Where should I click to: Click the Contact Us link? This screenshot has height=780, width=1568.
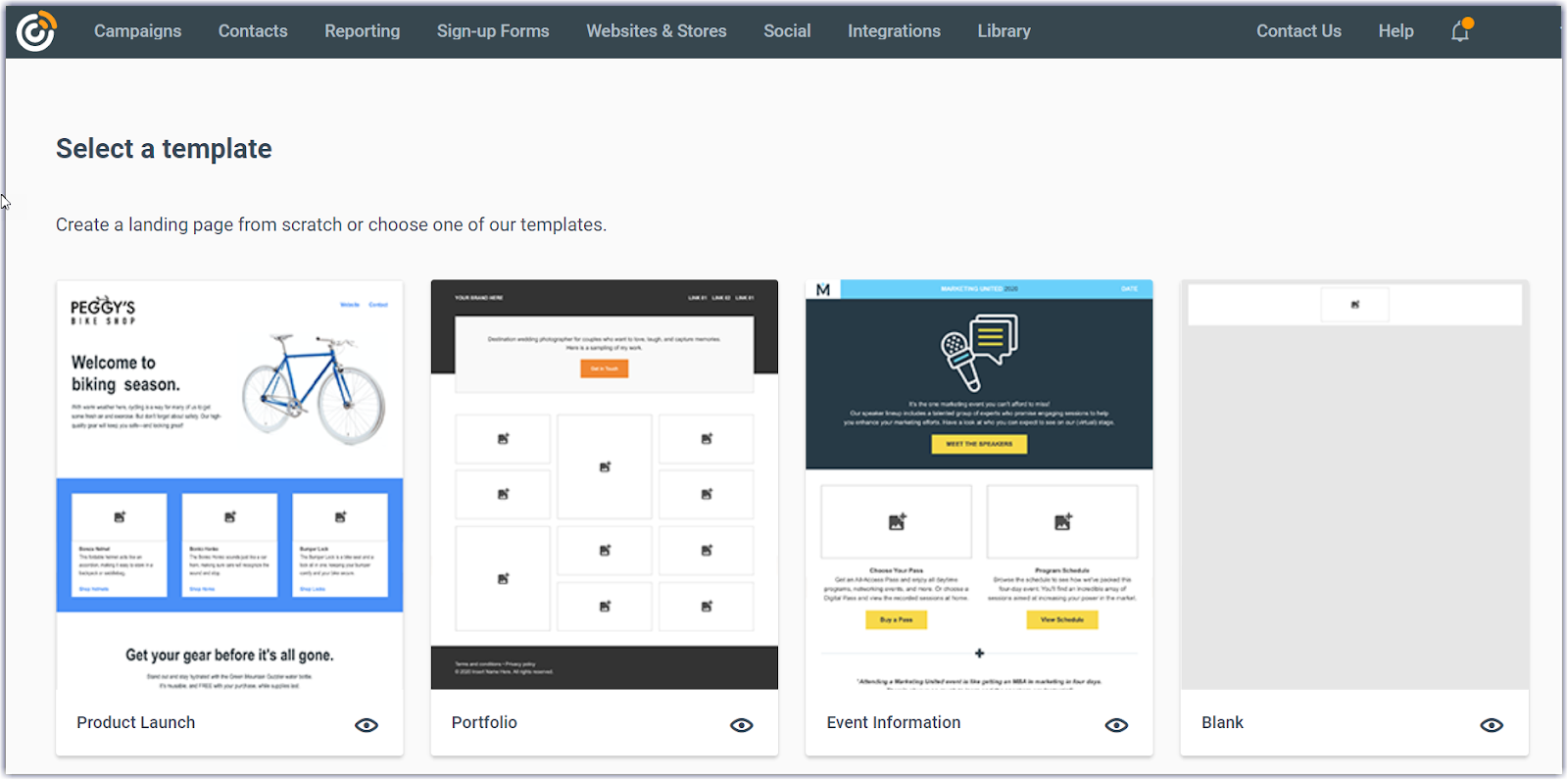pyautogui.click(x=1298, y=31)
